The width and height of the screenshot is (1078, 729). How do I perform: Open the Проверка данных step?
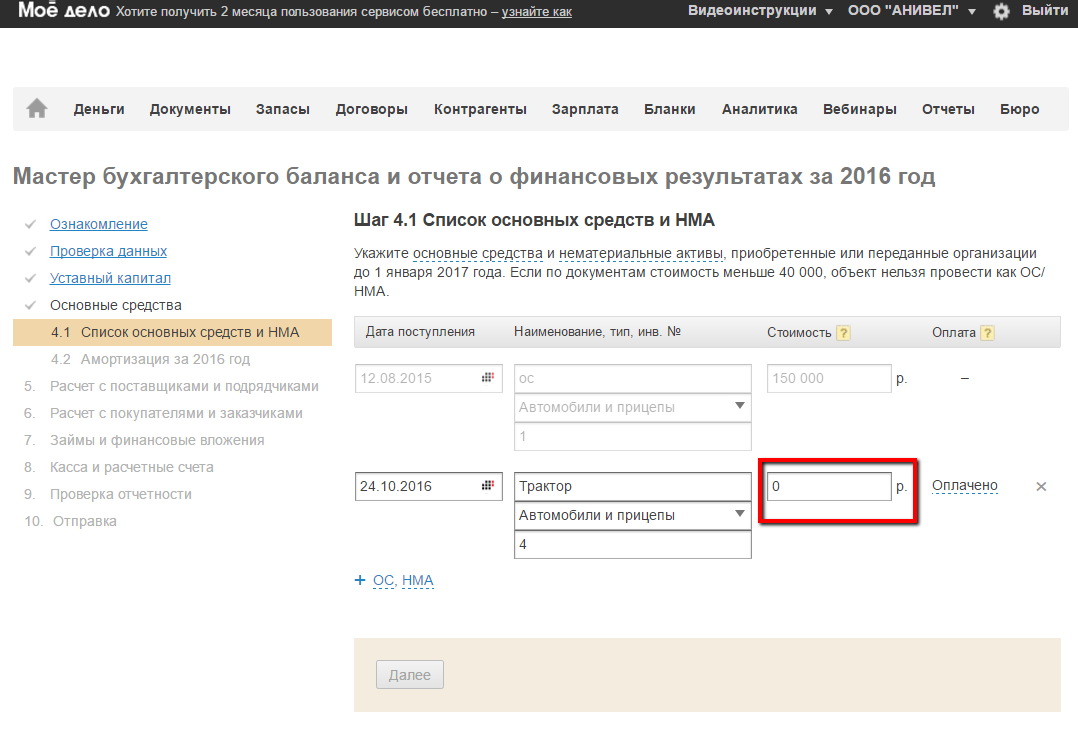pyautogui.click(x=108, y=251)
